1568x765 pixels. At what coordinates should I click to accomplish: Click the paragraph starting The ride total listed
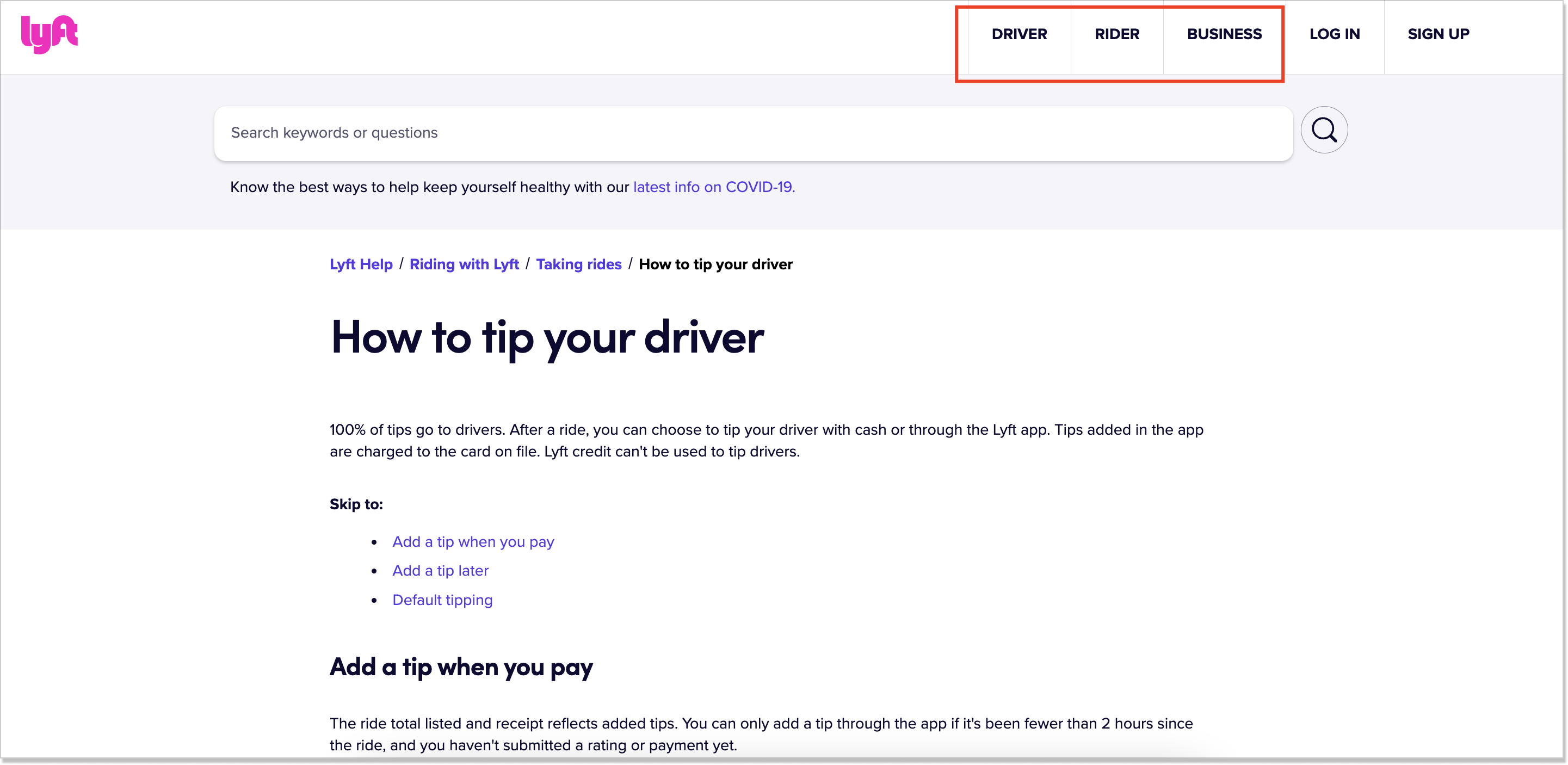[x=761, y=735]
